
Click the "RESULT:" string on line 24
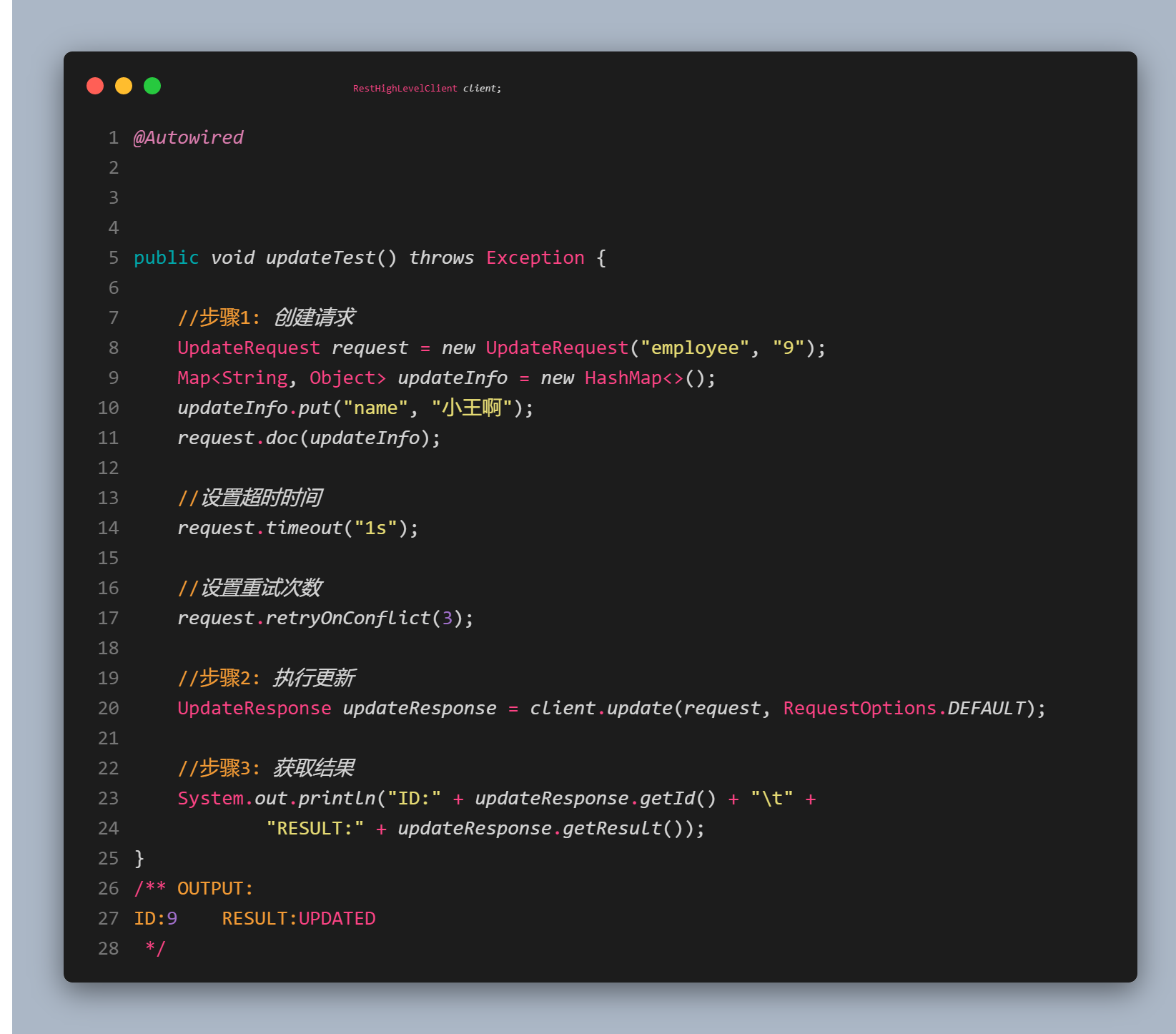tap(315, 828)
